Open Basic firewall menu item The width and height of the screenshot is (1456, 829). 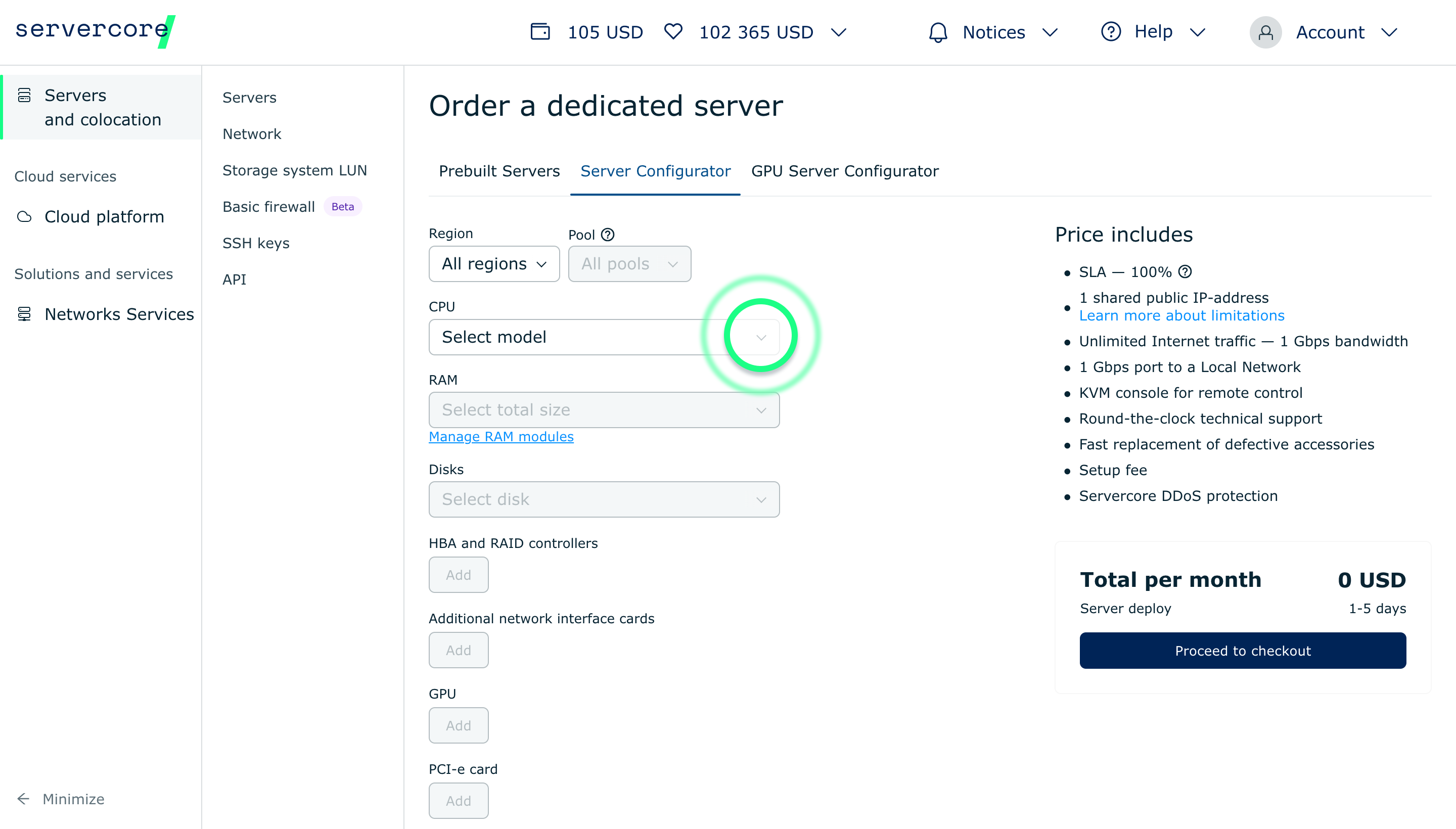pos(269,207)
